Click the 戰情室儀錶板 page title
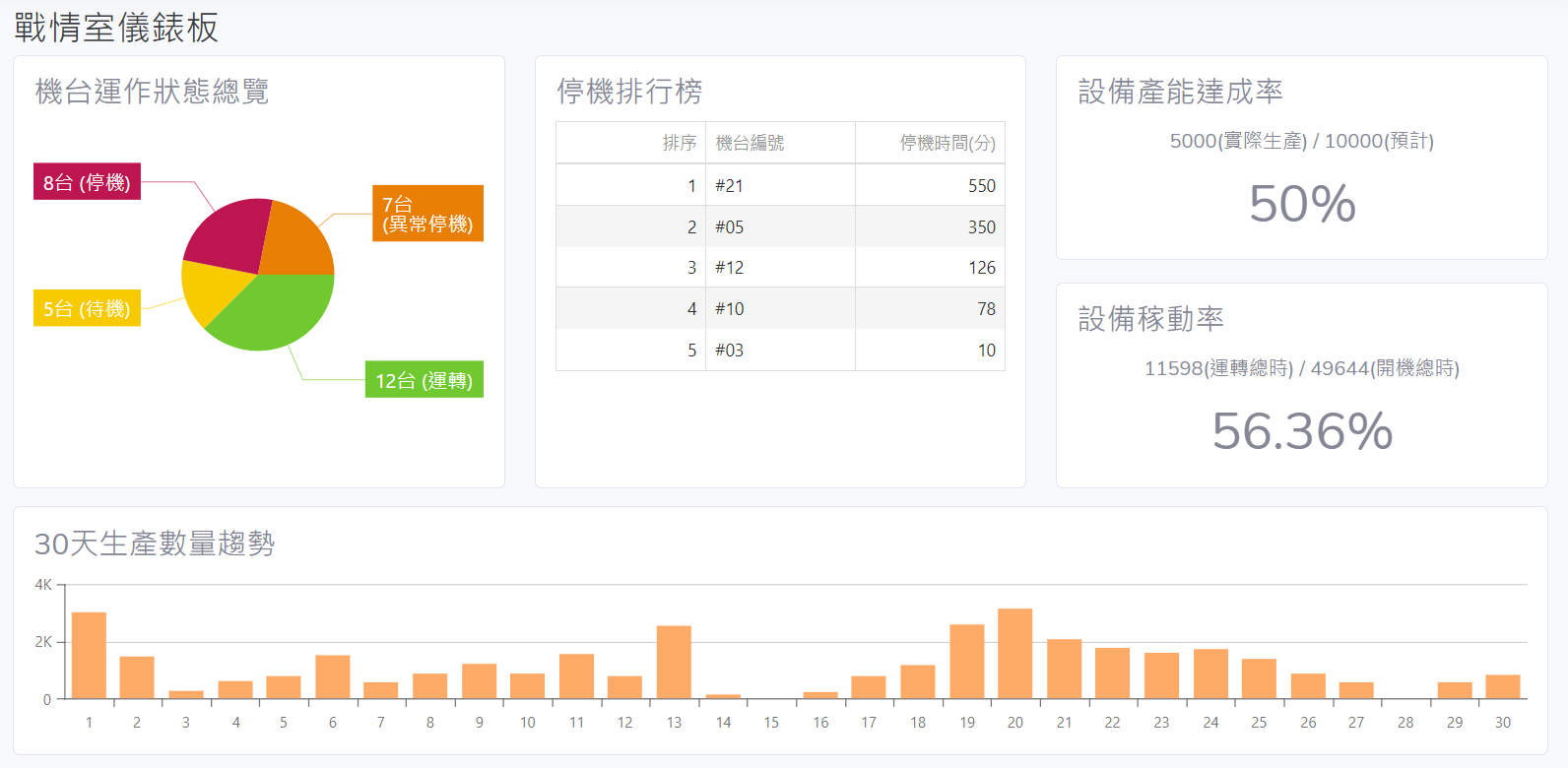This screenshot has width=1568, height=768. point(116,28)
